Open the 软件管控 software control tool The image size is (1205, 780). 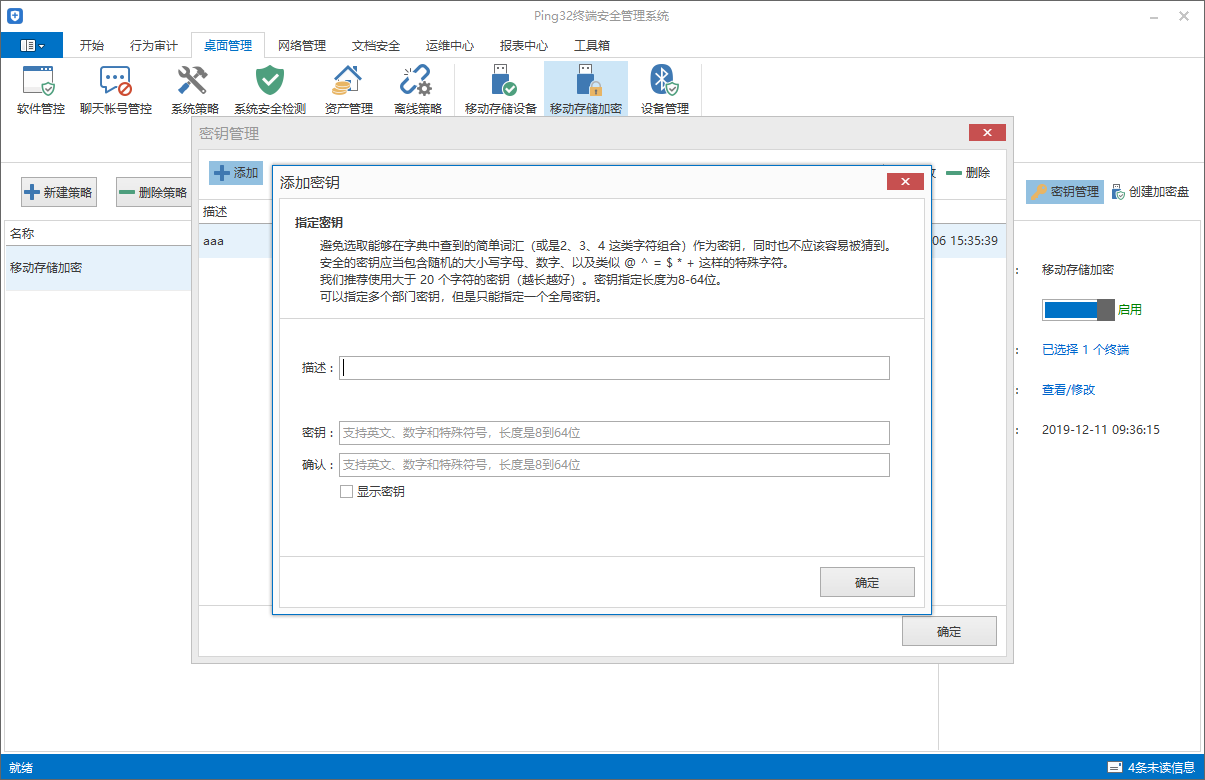(41, 90)
